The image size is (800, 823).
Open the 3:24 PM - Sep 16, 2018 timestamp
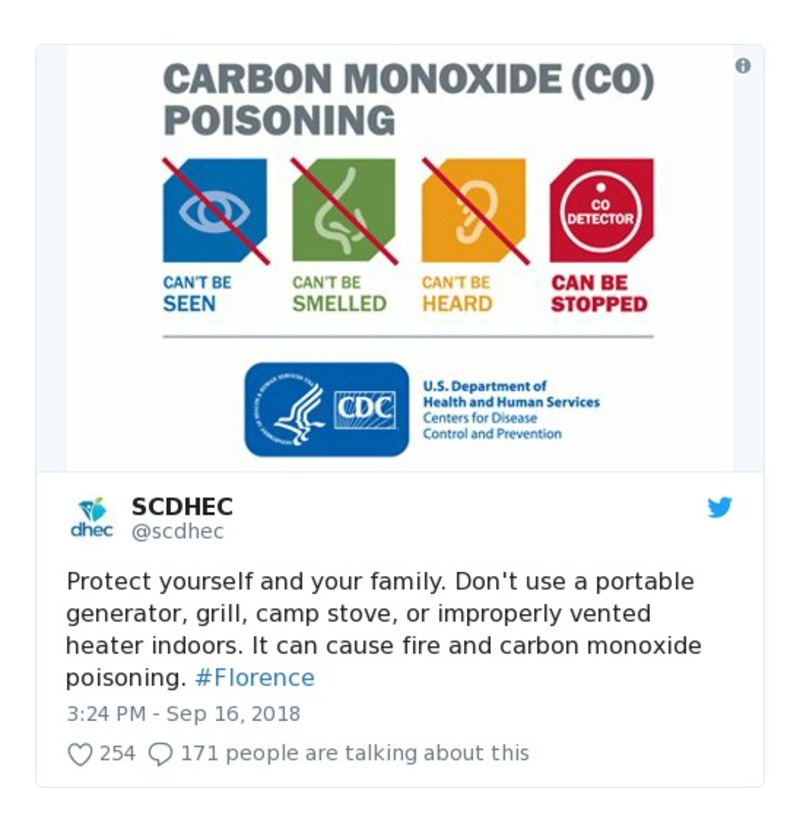183,715
